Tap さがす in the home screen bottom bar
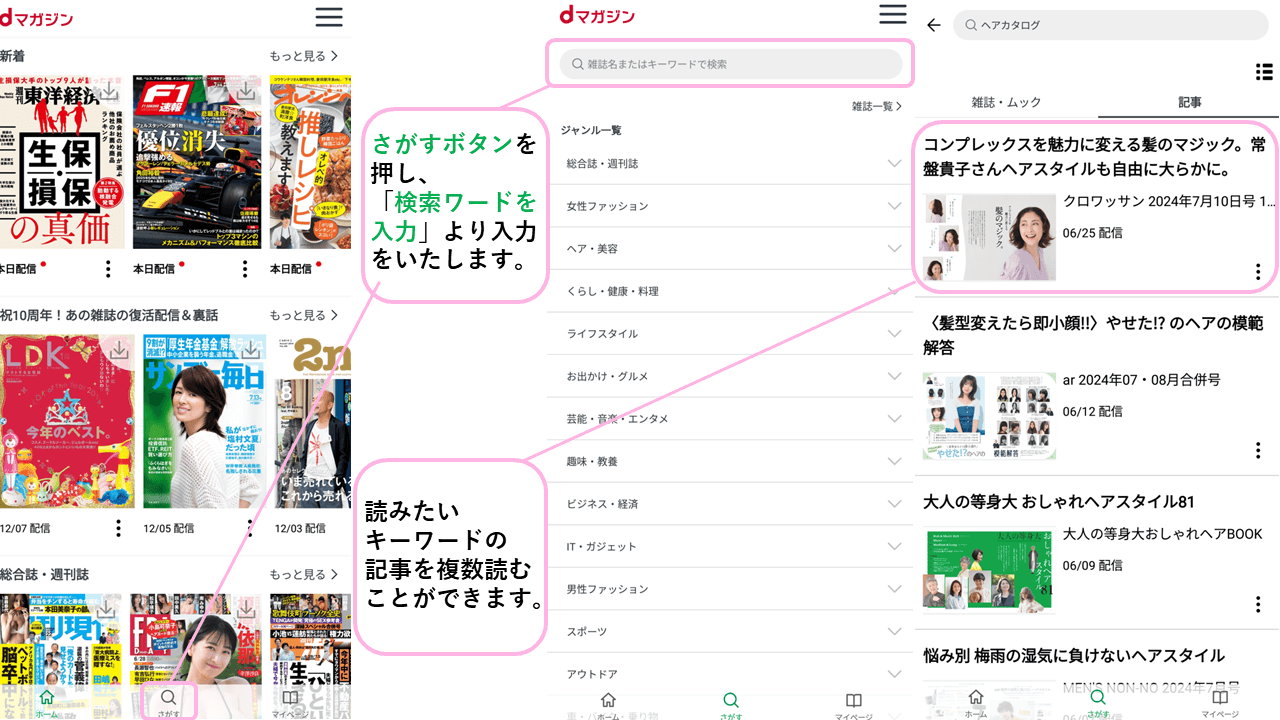 pos(169,702)
